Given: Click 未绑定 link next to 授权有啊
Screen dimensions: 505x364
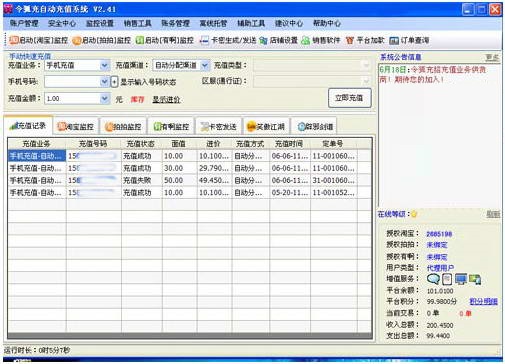Looking at the screenshot, I should [437, 257].
